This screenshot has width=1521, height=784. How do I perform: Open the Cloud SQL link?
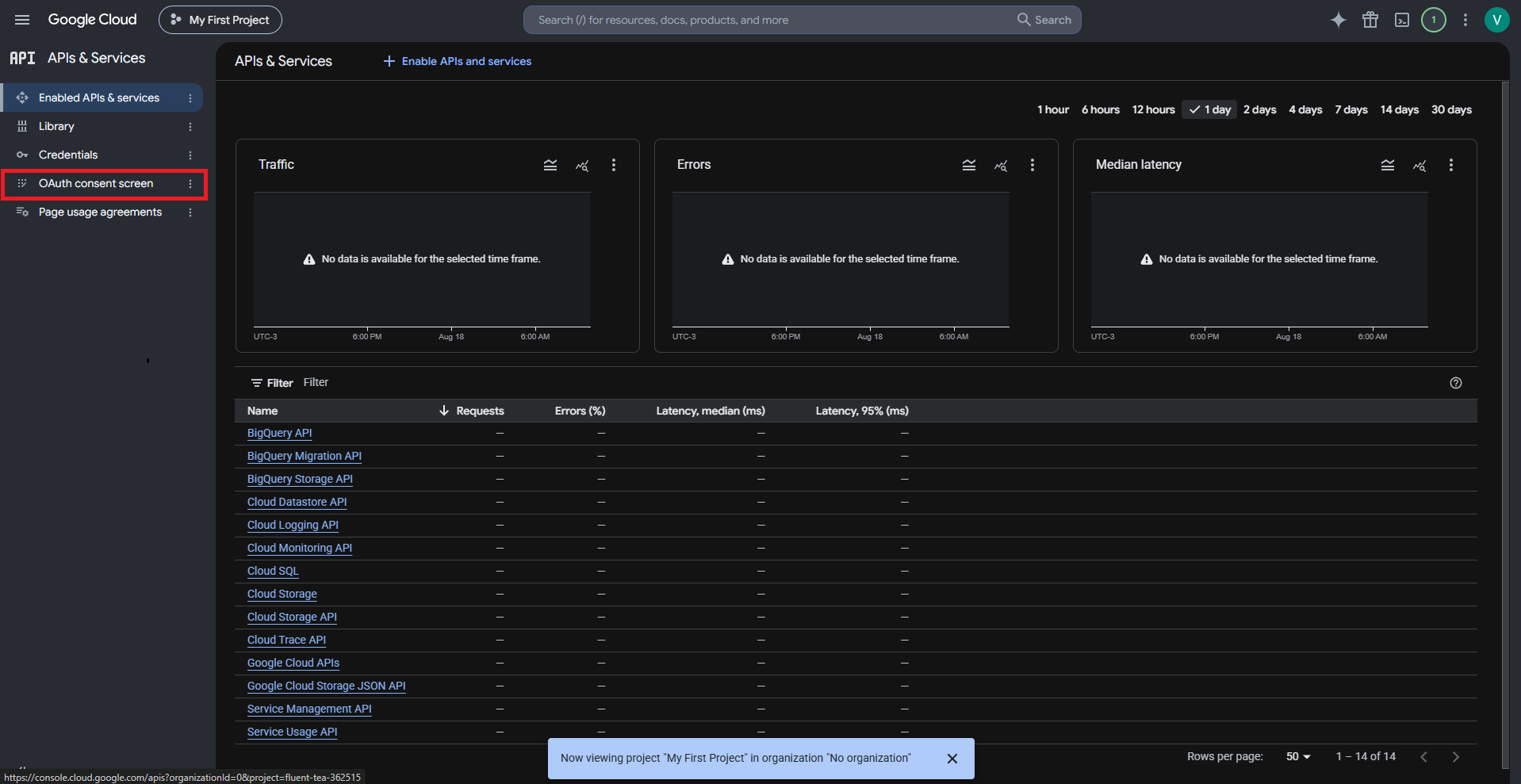tap(273, 572)
